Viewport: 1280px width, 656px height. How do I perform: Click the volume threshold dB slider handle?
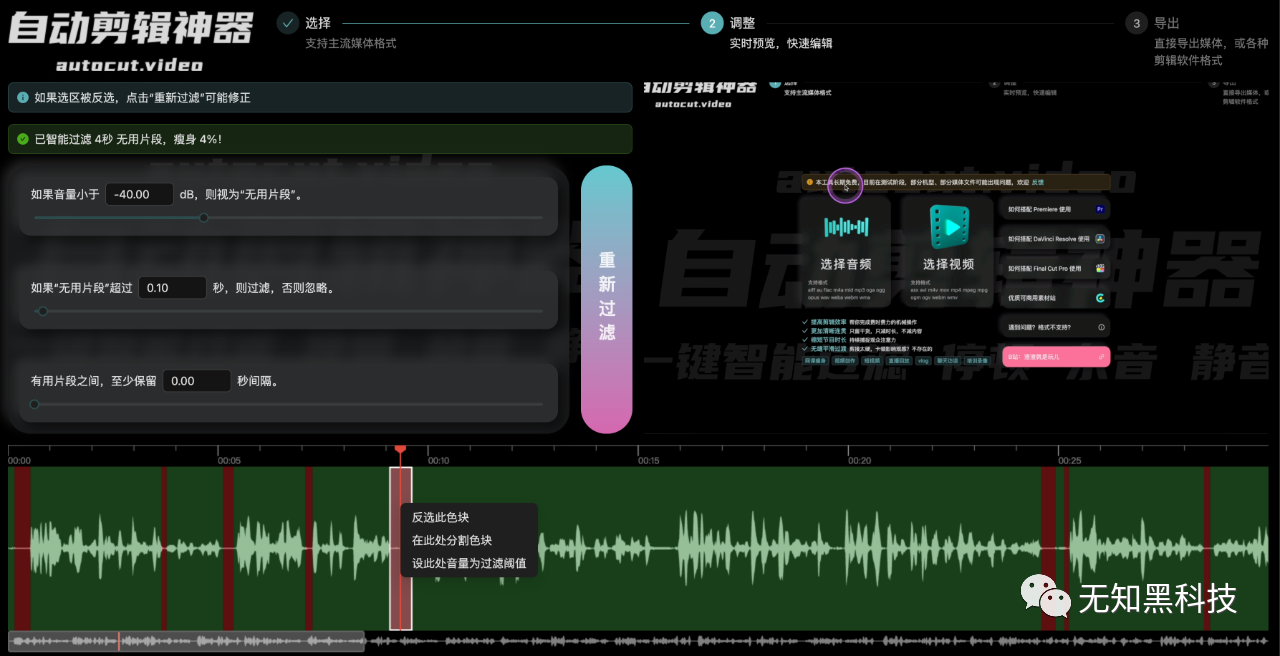pos(204,217)
